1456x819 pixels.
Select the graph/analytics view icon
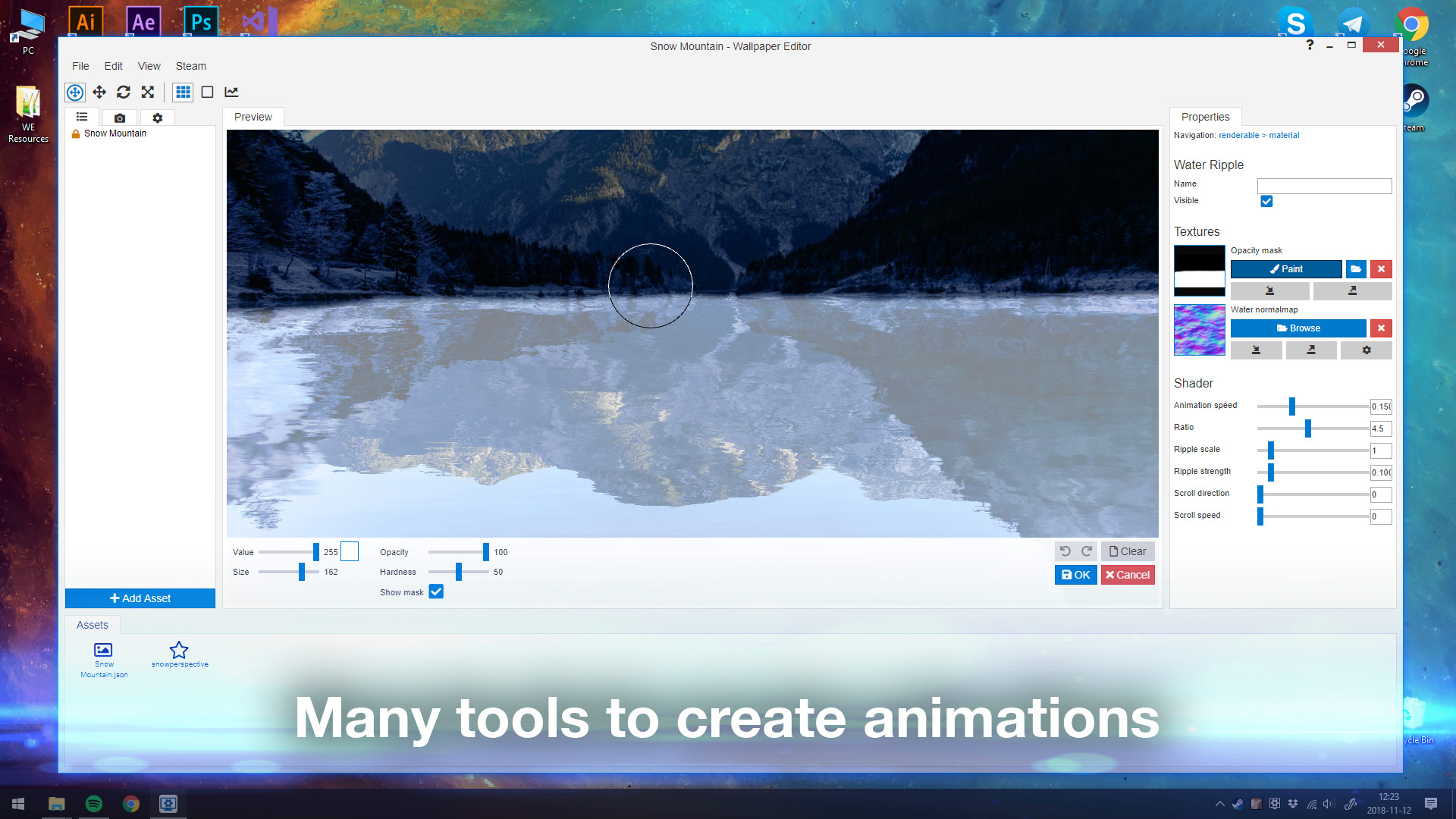pos(231,92)
